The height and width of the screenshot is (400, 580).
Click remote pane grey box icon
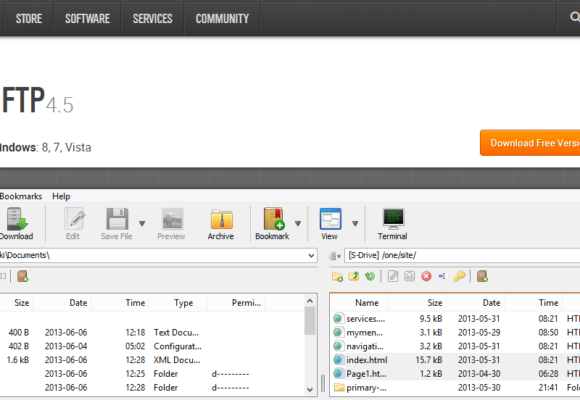pos(409,276)
